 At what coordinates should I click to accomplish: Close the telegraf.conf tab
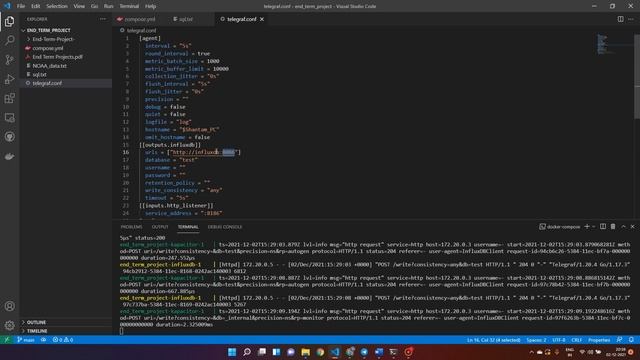tap(262, 19)
